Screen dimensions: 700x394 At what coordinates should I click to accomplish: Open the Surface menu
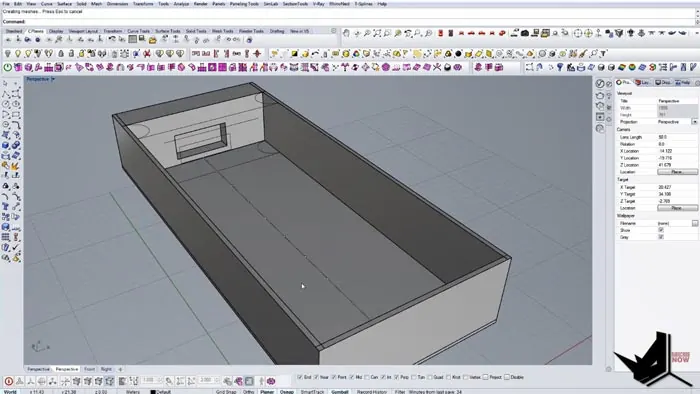tap(64, 4)
